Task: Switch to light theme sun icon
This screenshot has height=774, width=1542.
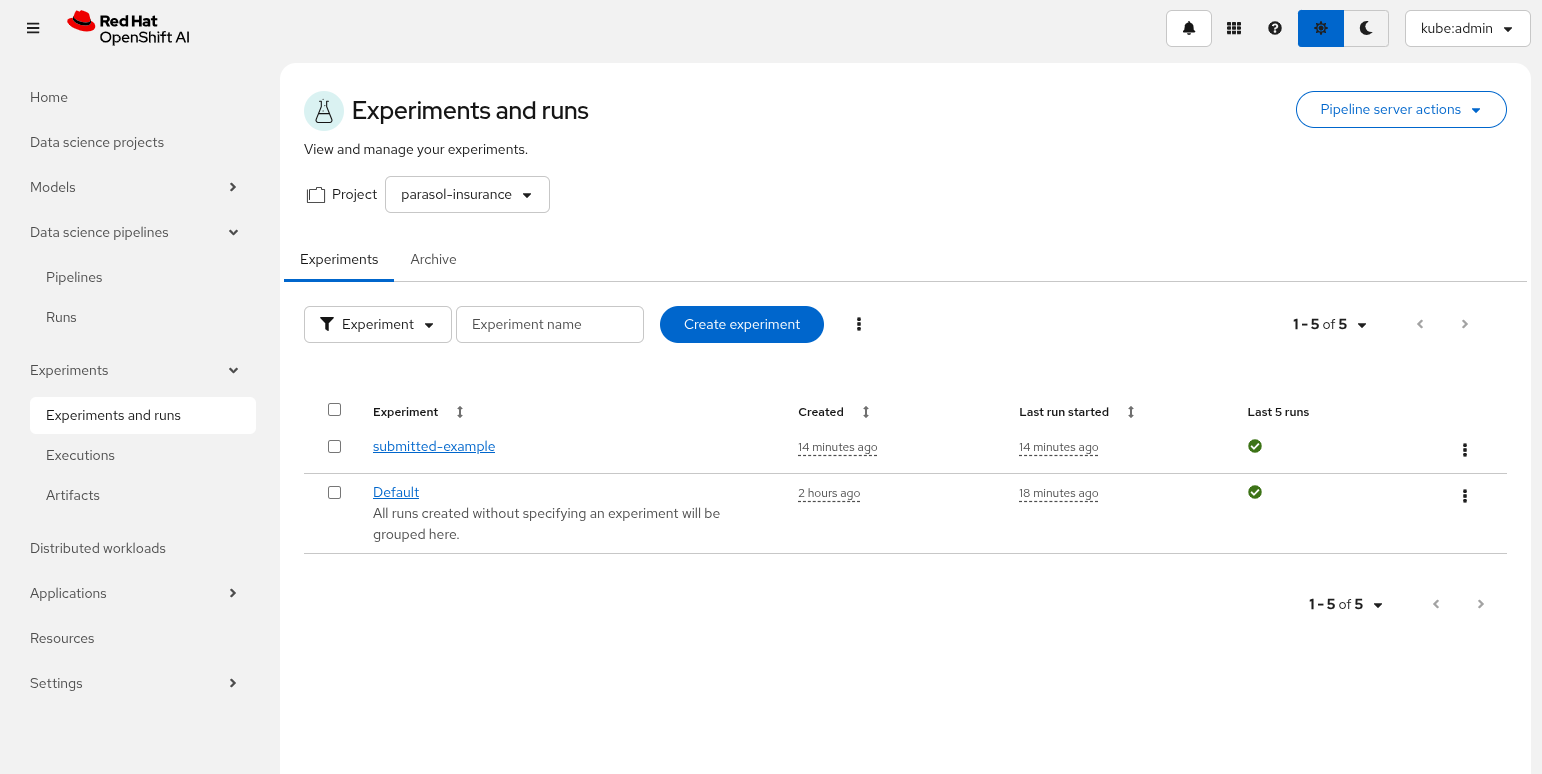Action: coord(1321,28)
